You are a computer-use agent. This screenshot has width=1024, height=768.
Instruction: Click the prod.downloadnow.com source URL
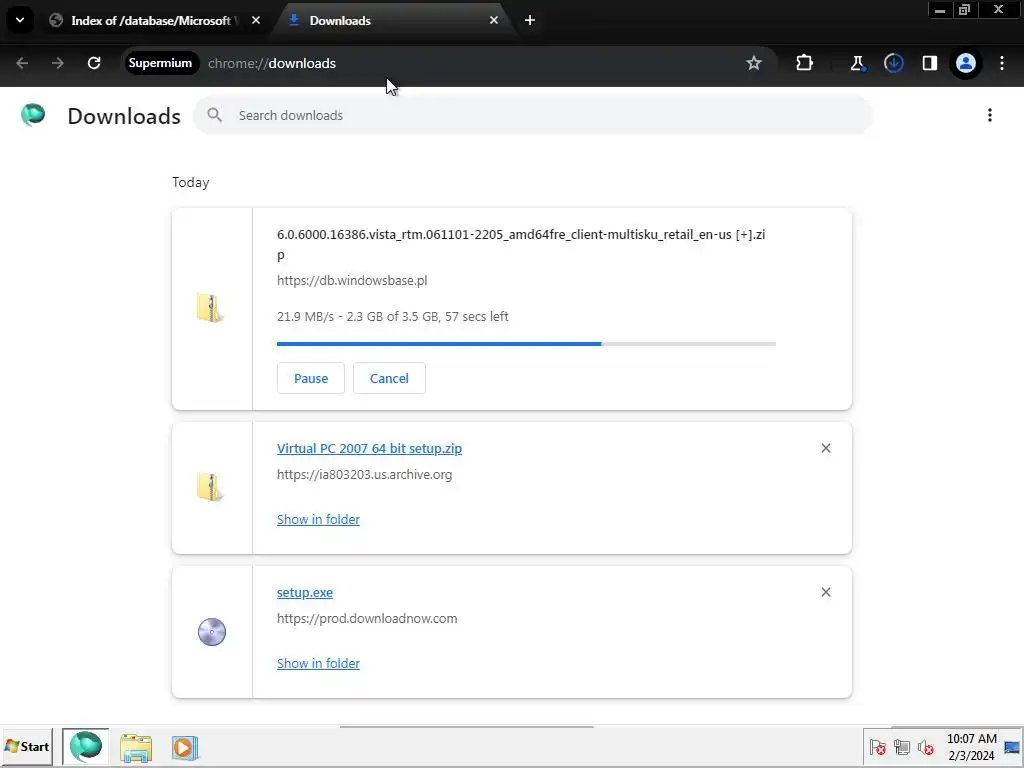tap(367, 618)
